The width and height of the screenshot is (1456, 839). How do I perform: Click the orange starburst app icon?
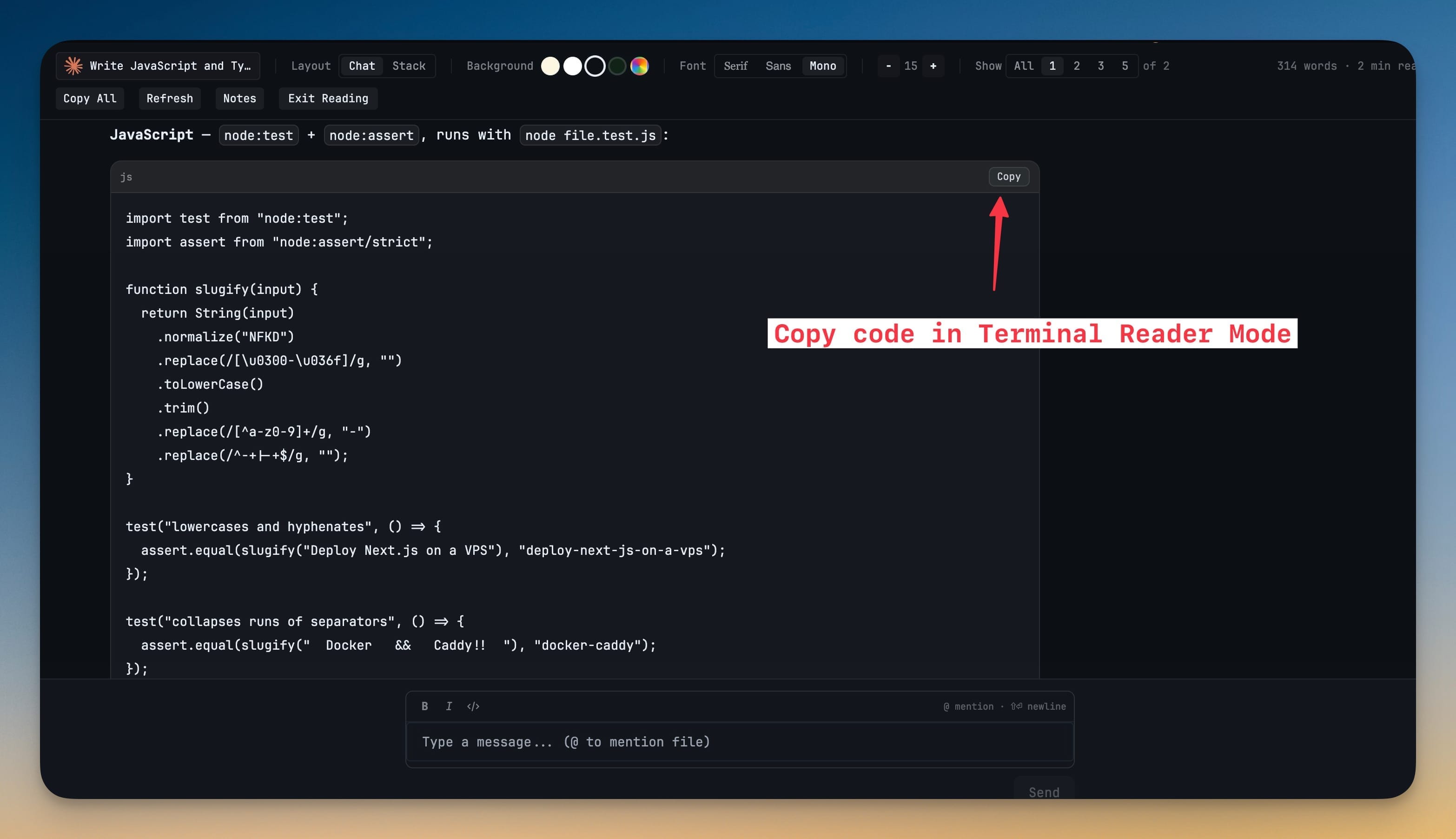(x=73, y=66)
